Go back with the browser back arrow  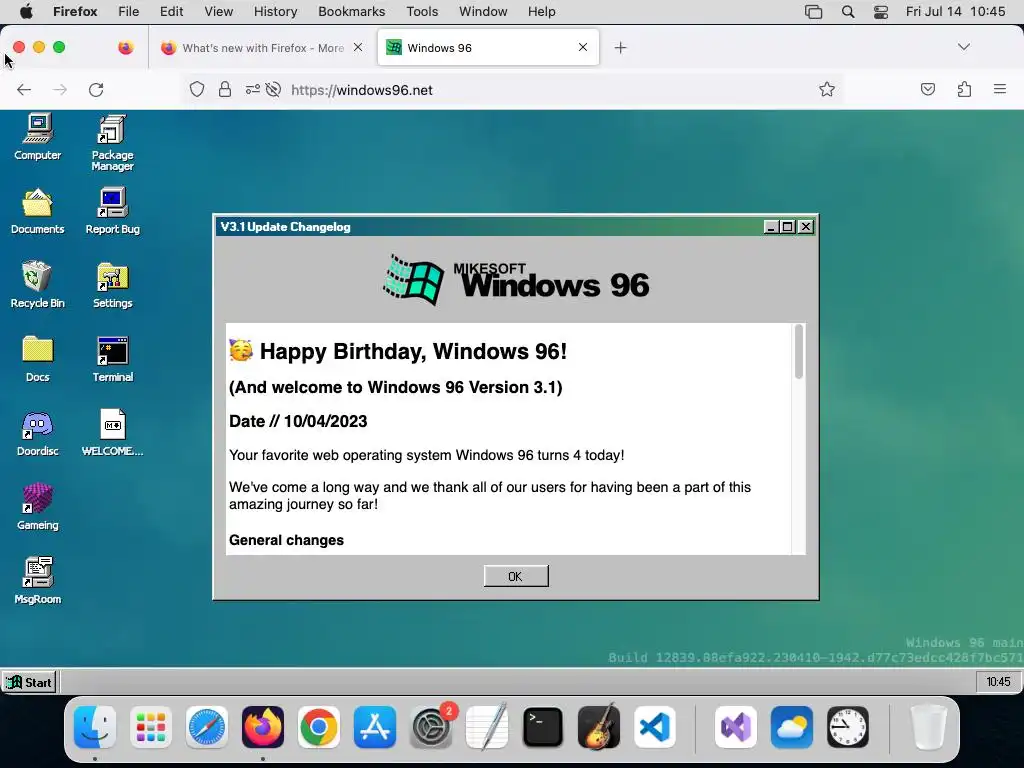(x=24, y=89)
